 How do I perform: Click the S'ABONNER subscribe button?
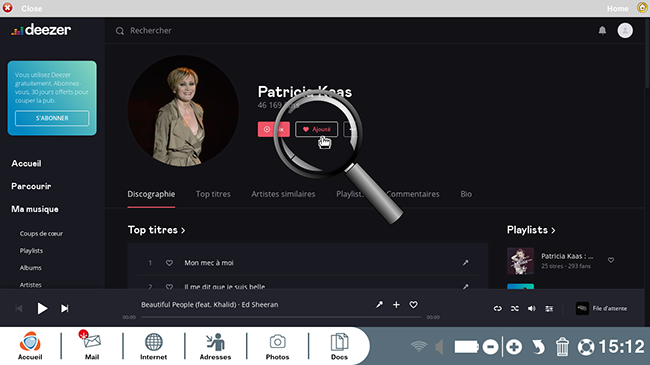[x=52, y=118]
